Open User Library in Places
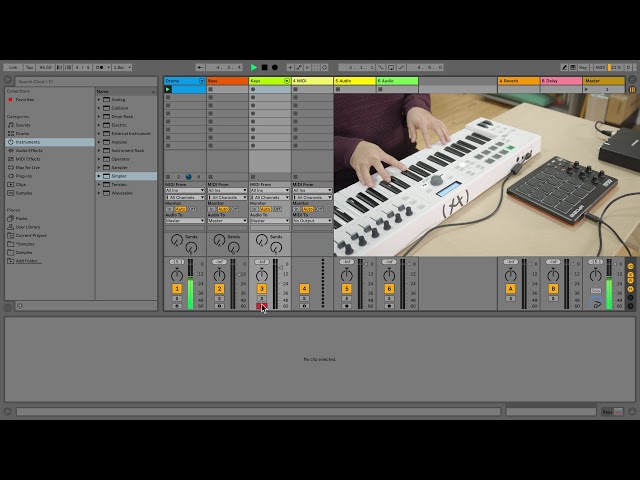This screenshot has height=480, width=640. point(28,227)
